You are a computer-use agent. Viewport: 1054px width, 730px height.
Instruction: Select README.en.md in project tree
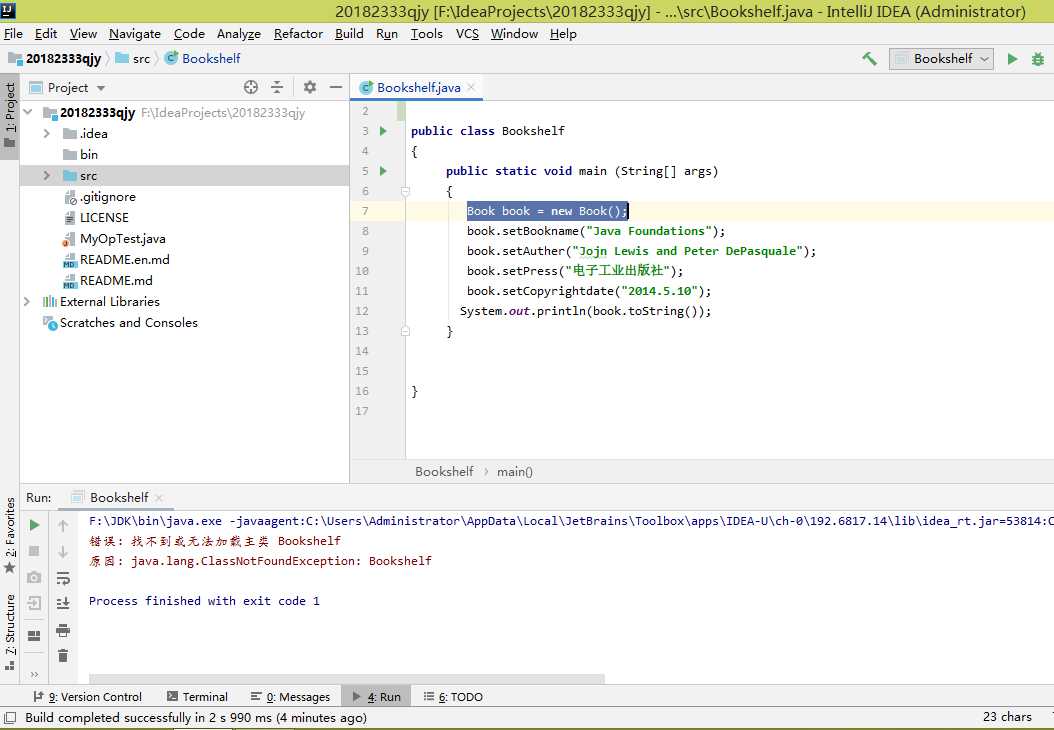click(x=116, y=259)
